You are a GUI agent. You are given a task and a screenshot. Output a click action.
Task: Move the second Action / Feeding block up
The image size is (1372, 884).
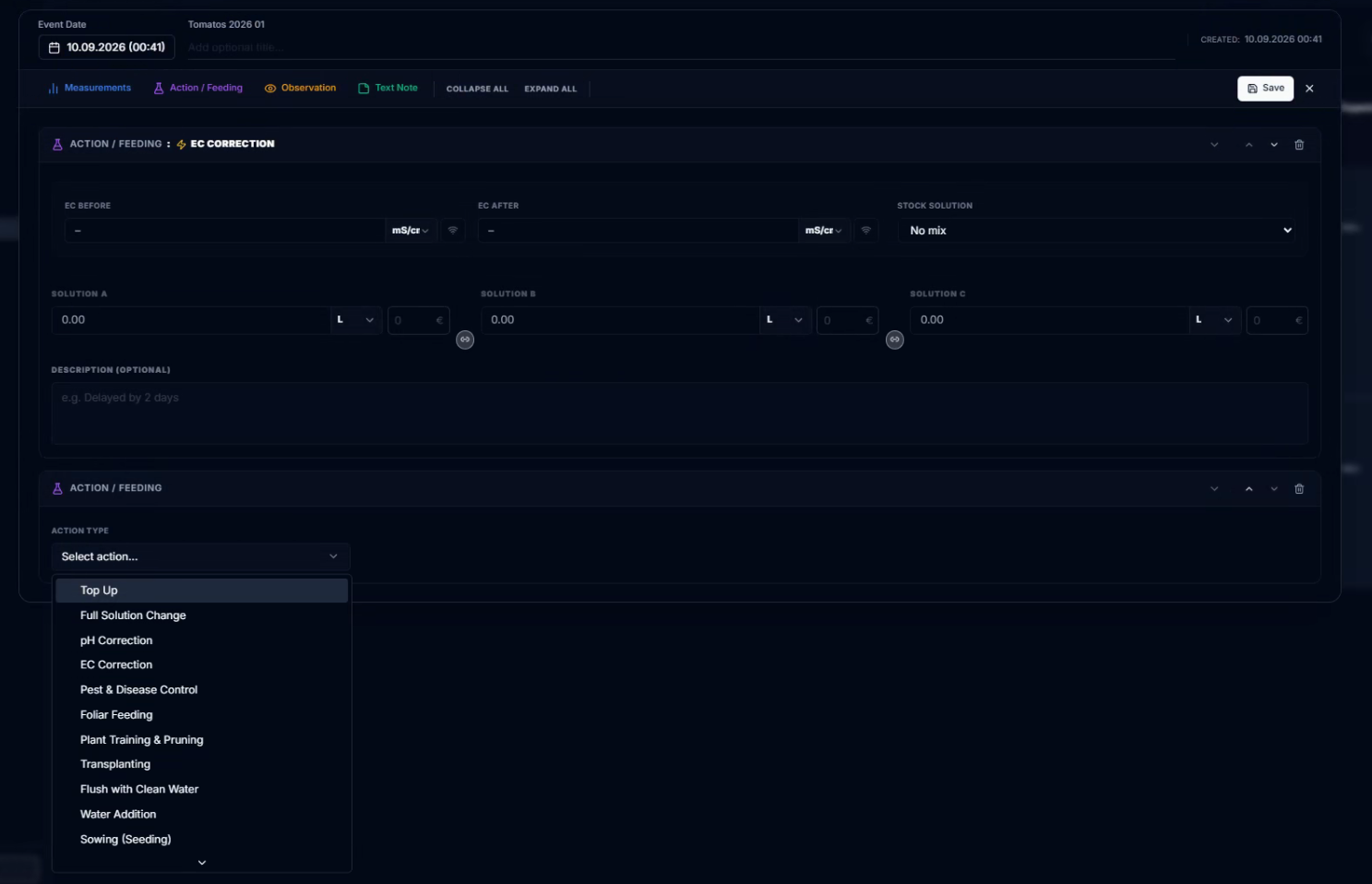[1248, 489]
